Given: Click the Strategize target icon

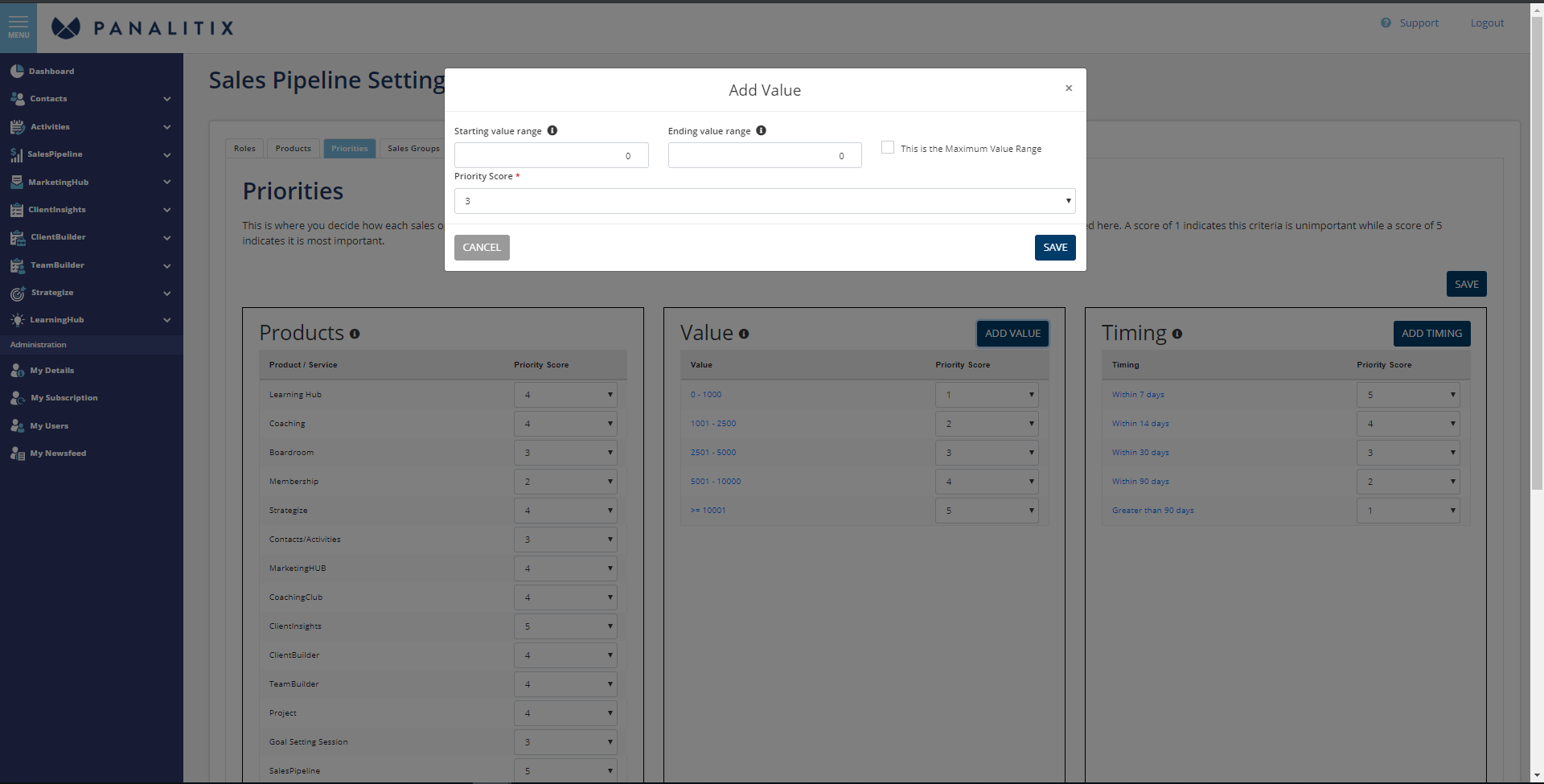Looking at the screenshot, I should 17,293.
